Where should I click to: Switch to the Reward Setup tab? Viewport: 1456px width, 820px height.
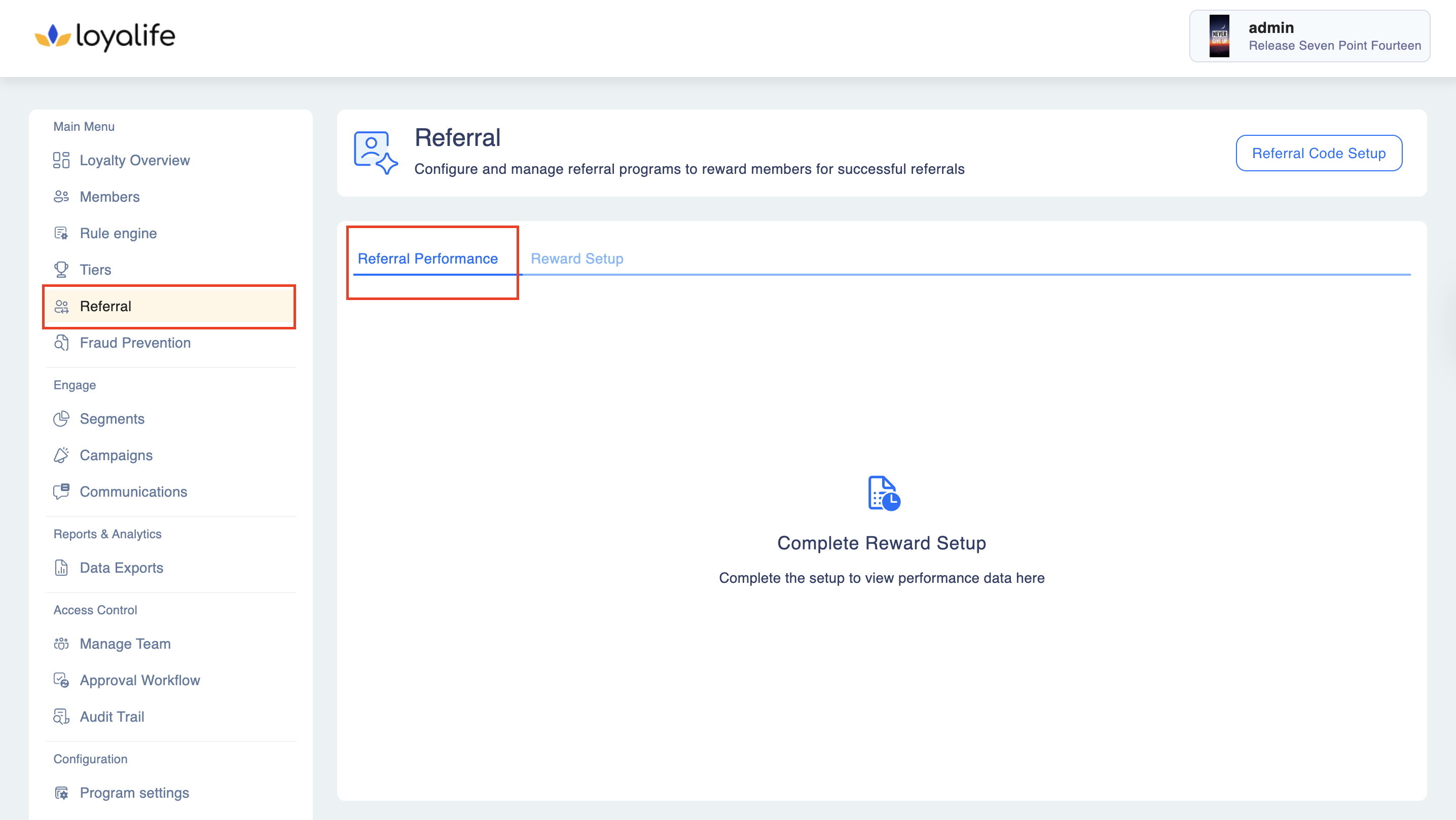pyautogui.click(x=576, y=258)
